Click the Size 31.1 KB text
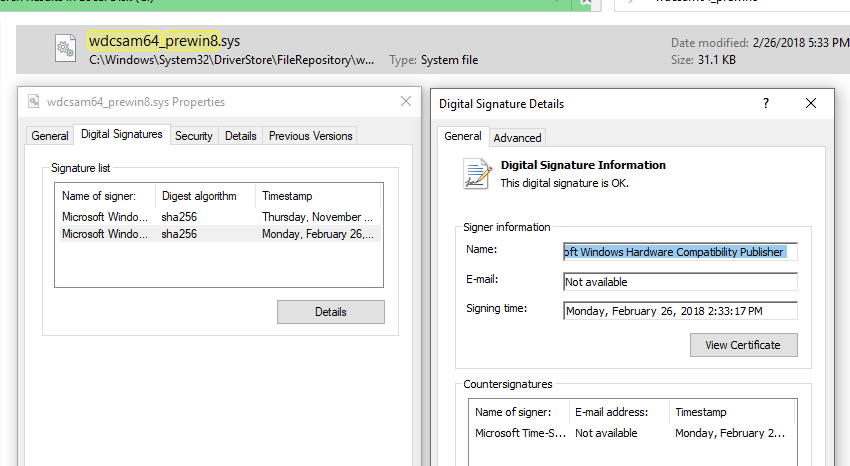 [x=703, y=60]
